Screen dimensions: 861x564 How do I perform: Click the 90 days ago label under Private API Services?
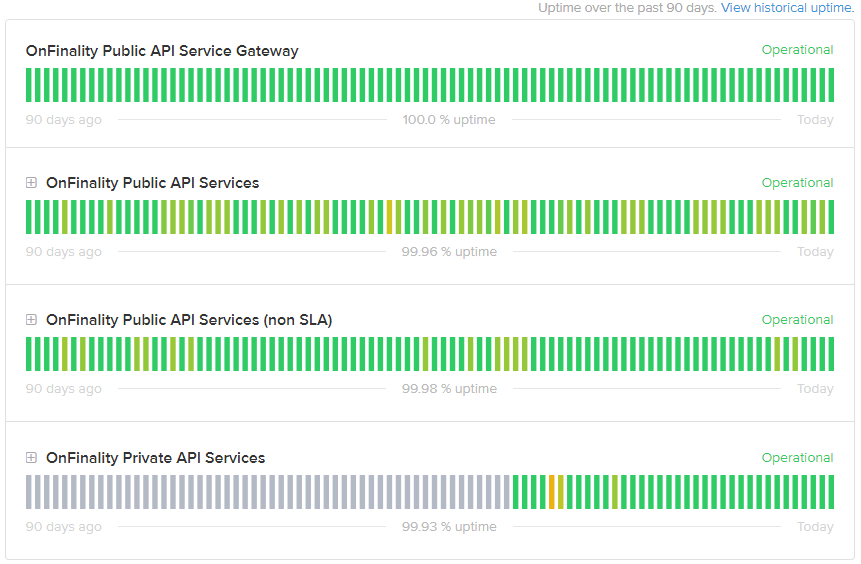tap(64, 526)
